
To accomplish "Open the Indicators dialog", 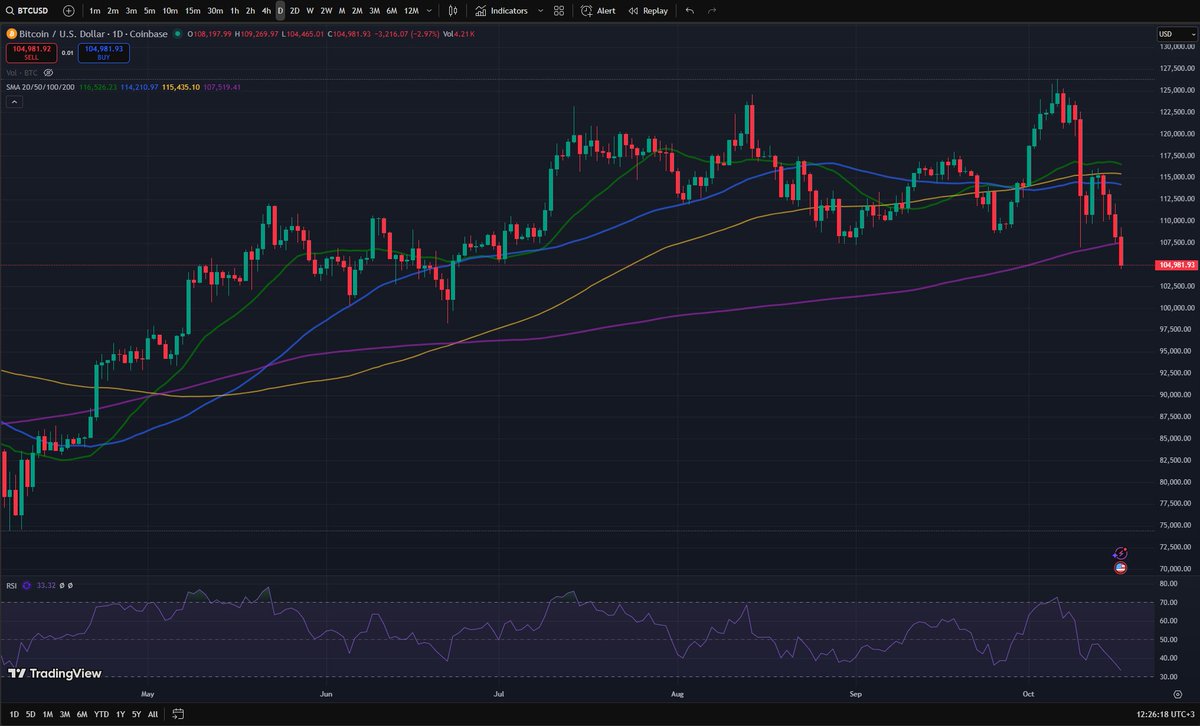I will pyautogui.click(x=502, y=11).
